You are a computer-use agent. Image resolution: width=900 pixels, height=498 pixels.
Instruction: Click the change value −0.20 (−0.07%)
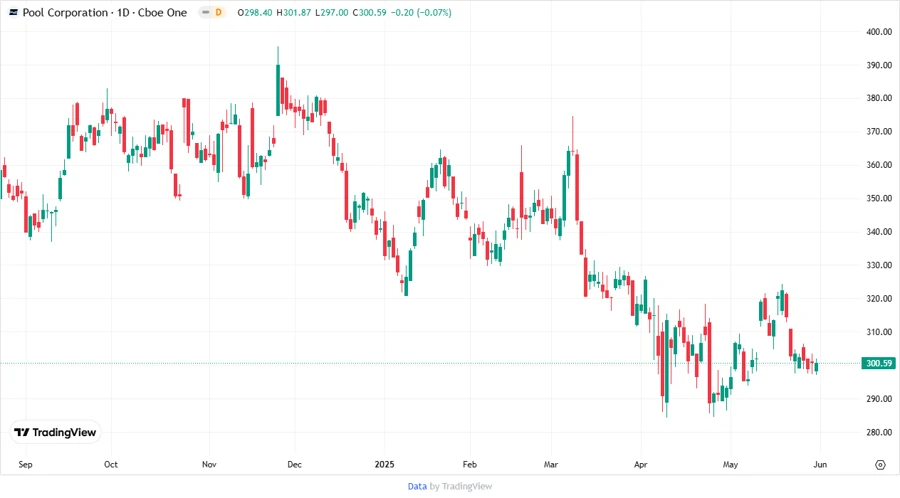pos(421,13)
